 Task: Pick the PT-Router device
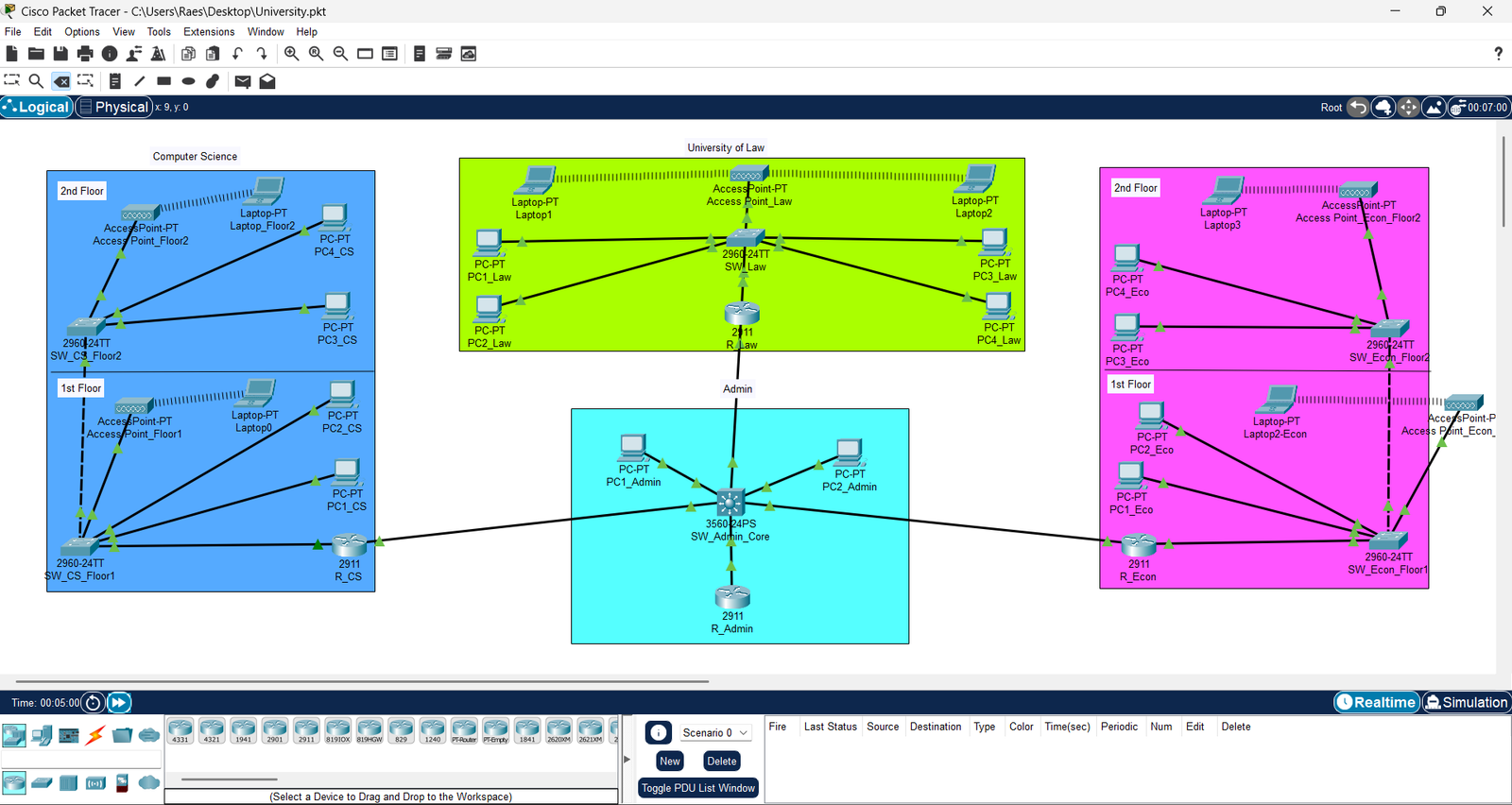[464, 730]
